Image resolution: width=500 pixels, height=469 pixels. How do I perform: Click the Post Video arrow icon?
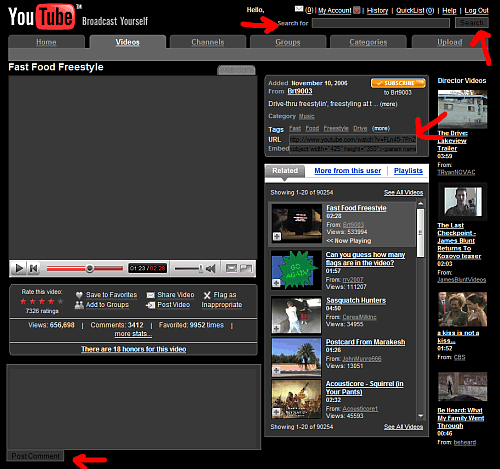[x=150, y=305]
